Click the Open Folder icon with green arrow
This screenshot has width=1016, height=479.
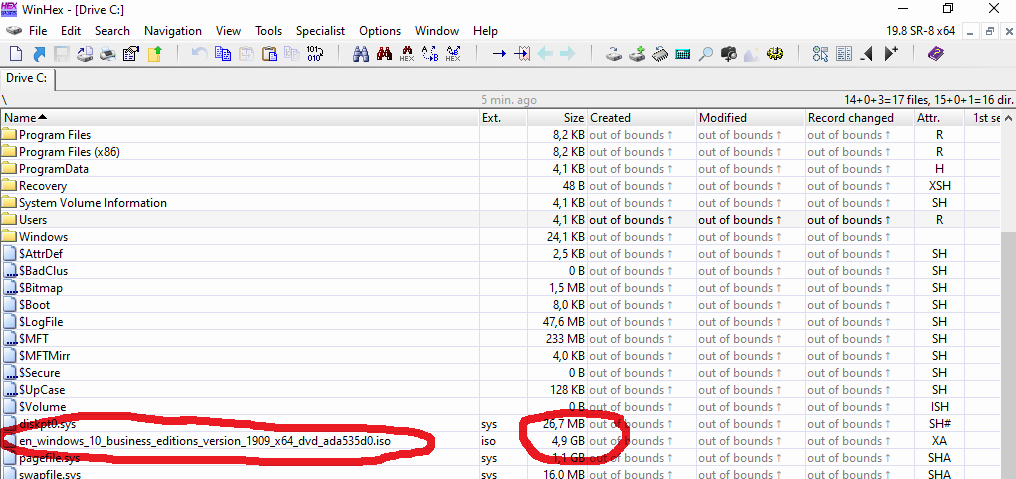click(154, 54)
